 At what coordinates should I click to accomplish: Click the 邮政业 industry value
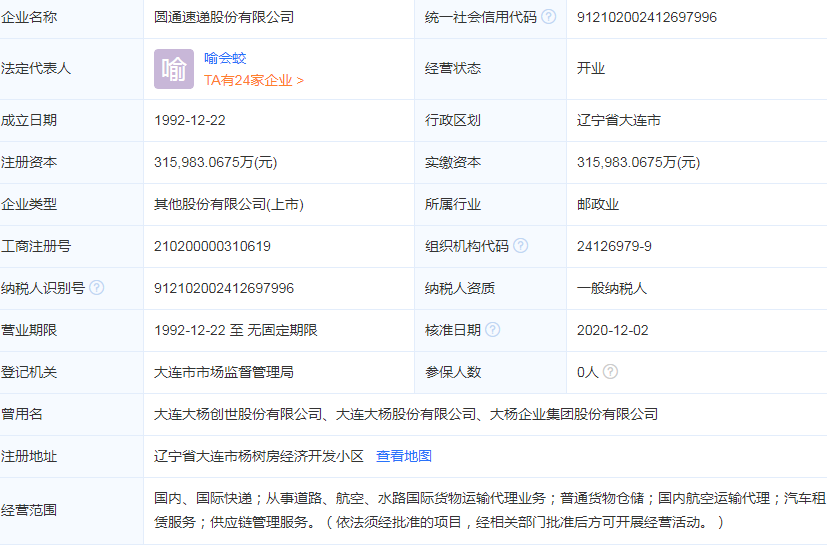(x=598, y=204)
